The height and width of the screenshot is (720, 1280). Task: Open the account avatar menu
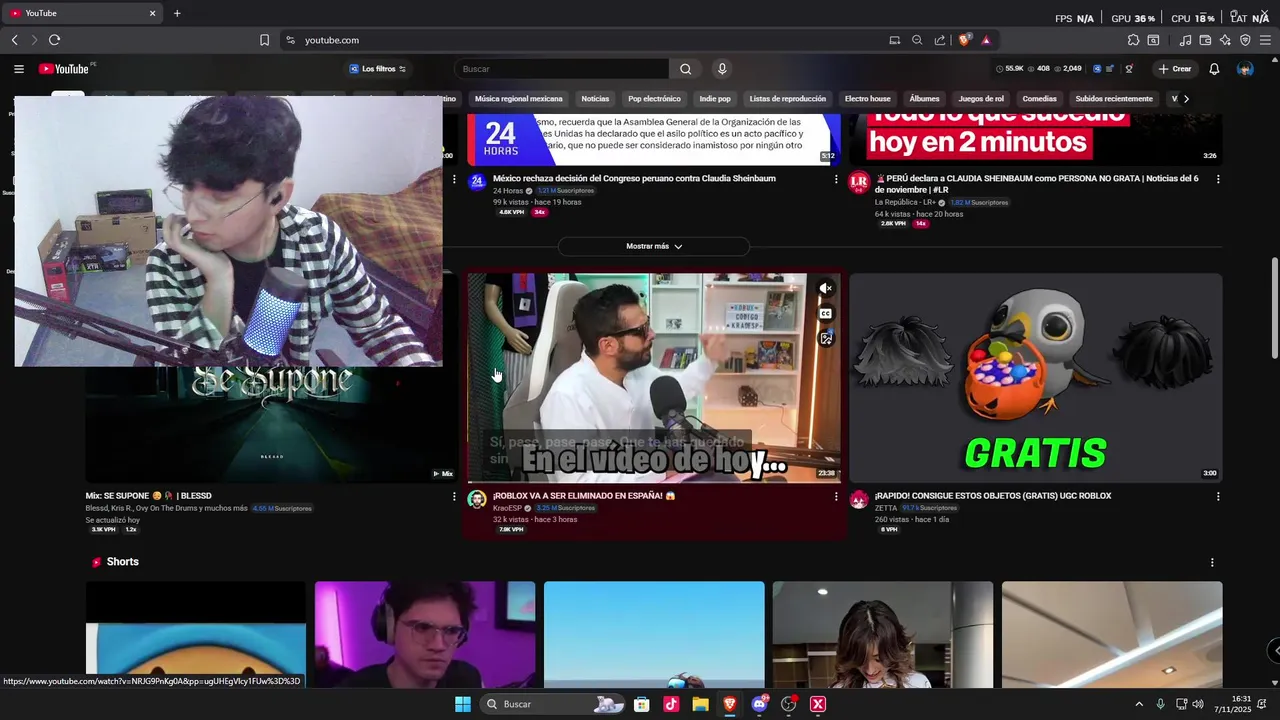coord(1245,69)
